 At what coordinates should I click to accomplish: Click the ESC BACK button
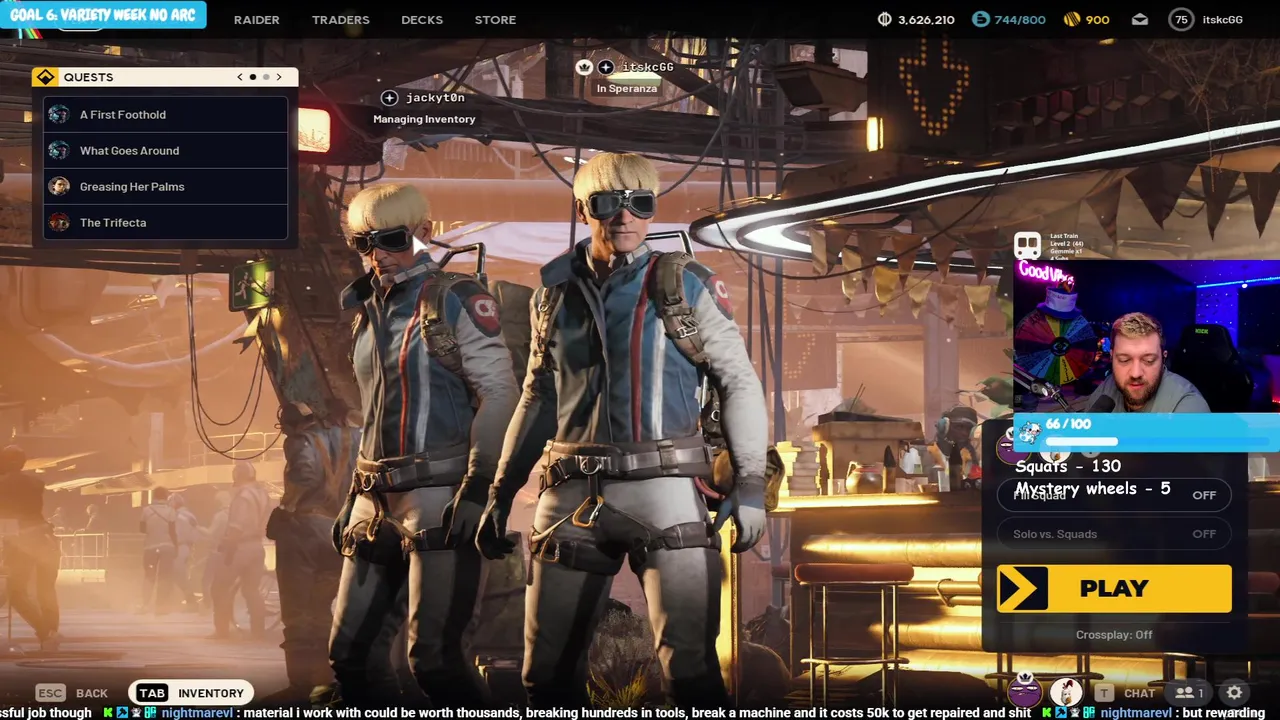(72, 693)
